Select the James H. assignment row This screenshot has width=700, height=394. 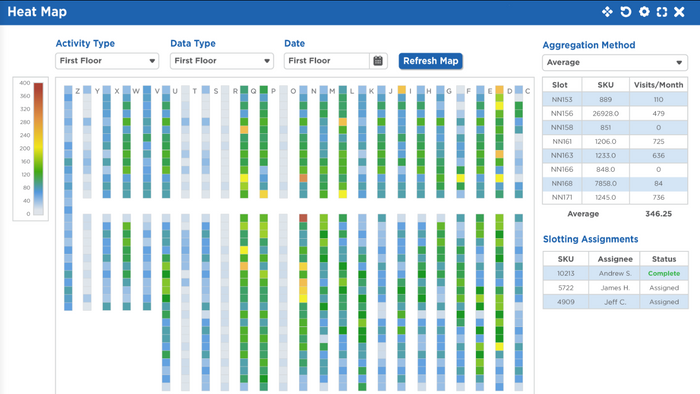coord(615,288)
